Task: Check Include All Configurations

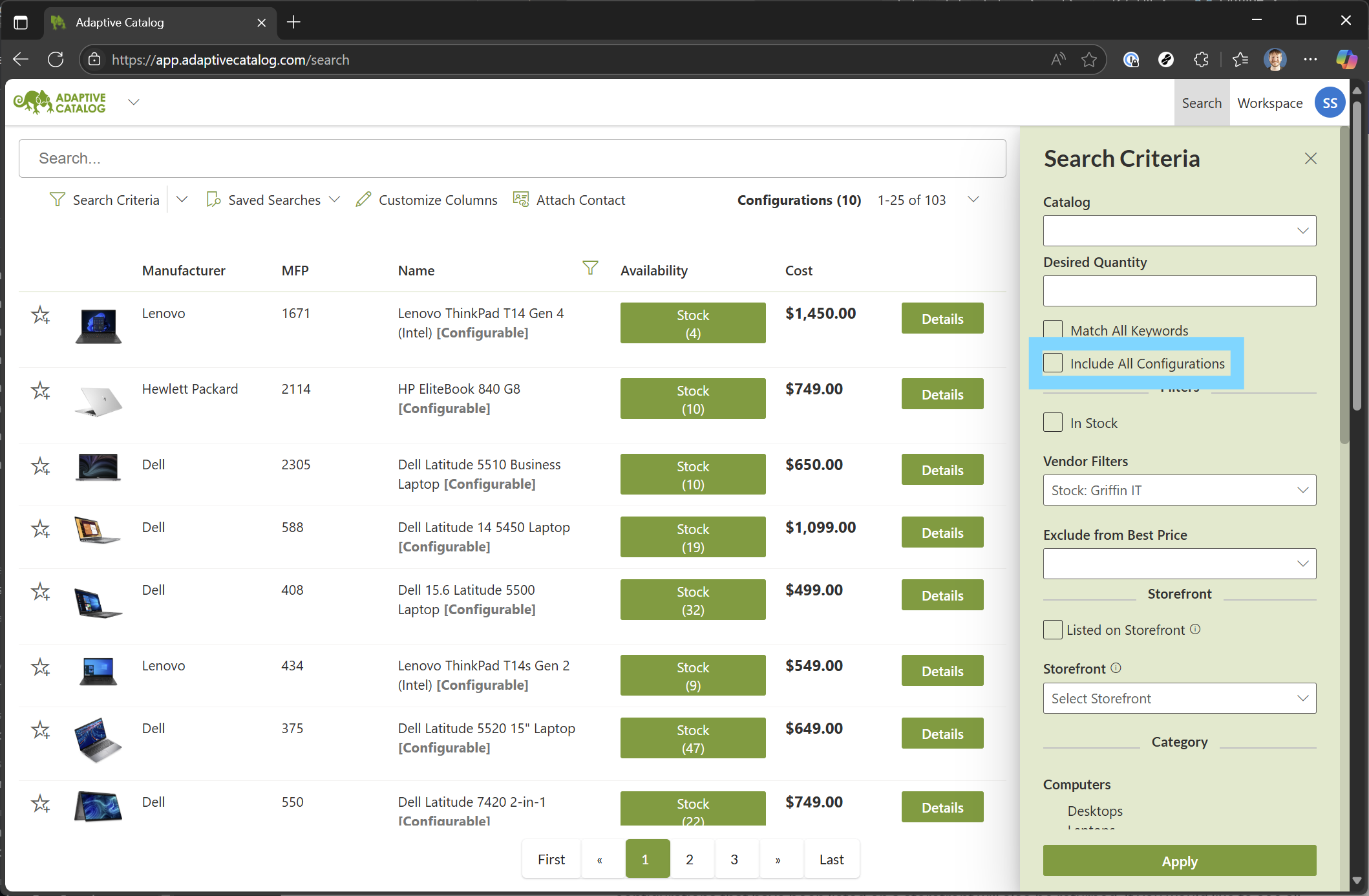Action: pyautogui.click(x=1053, y=363)
